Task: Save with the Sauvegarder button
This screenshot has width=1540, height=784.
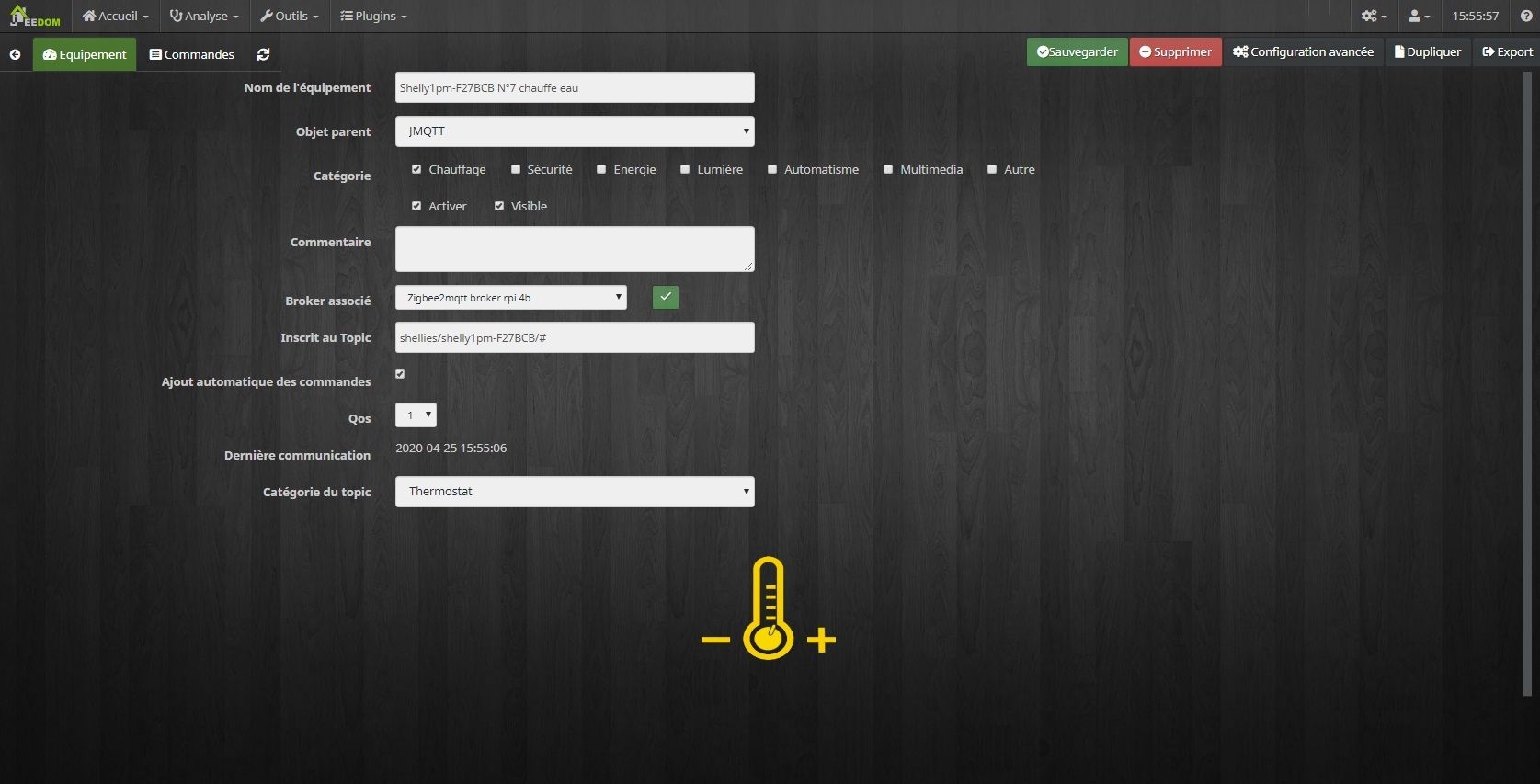Action: (x=1078, y=51)
